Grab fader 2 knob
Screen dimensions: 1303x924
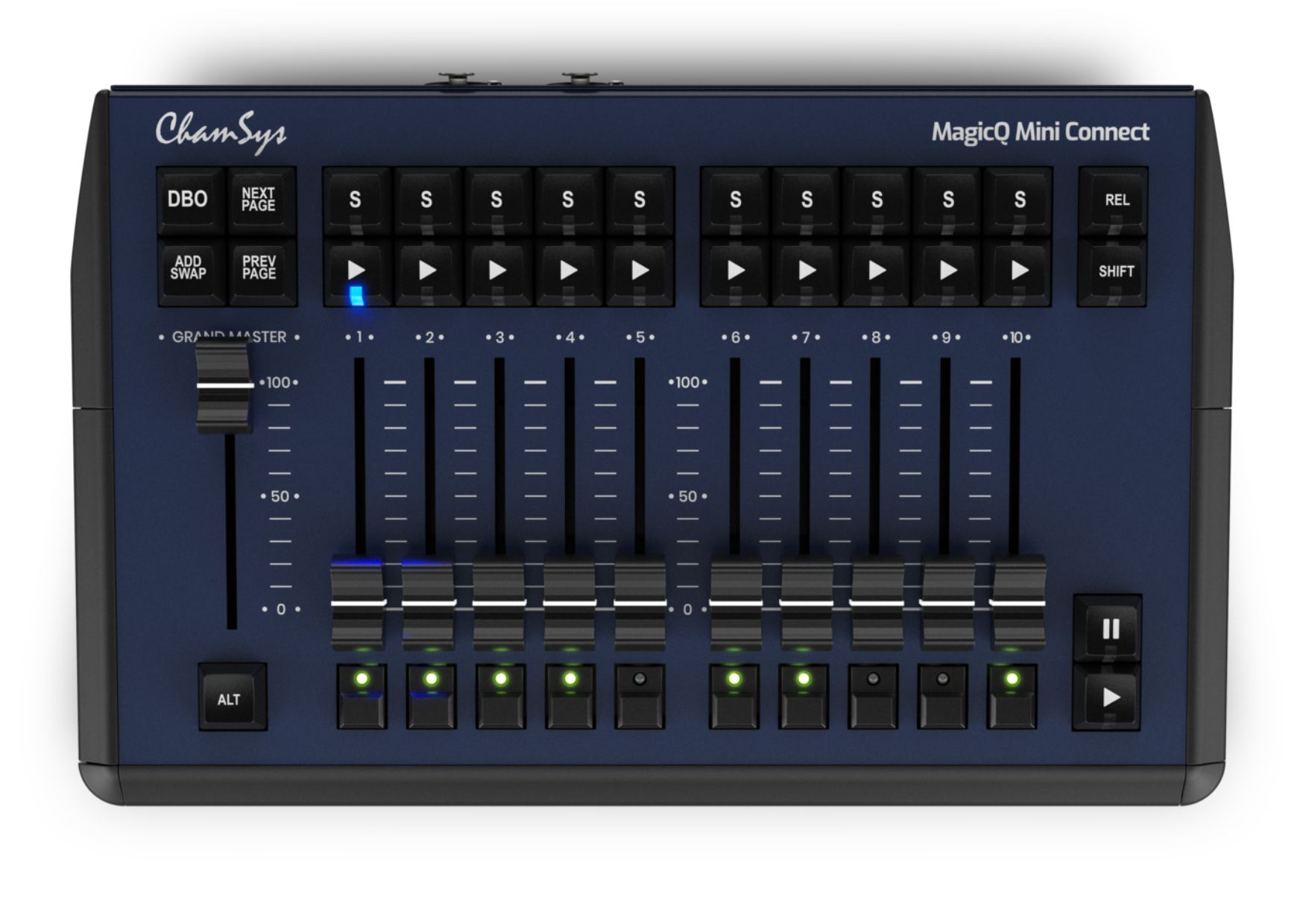tap(429, 603)
